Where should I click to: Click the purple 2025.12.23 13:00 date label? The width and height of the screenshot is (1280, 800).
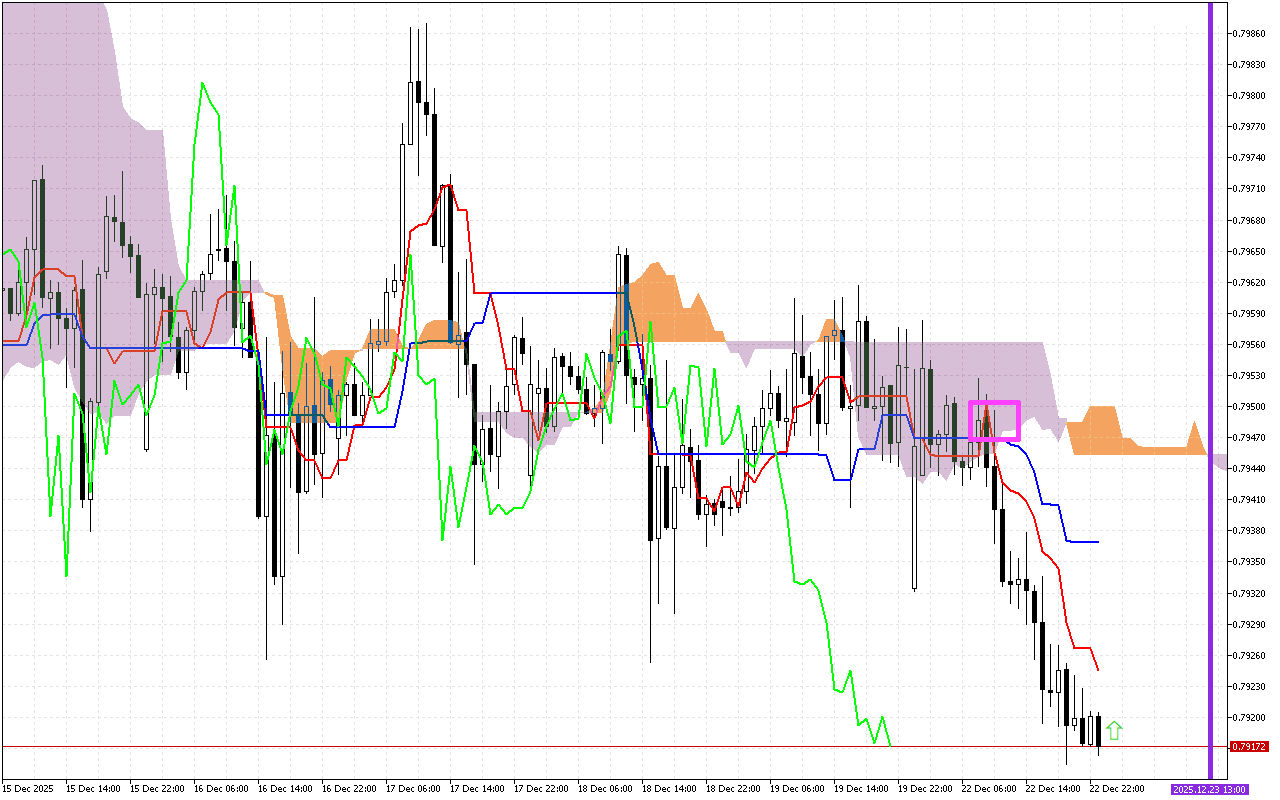(1209, 789)
